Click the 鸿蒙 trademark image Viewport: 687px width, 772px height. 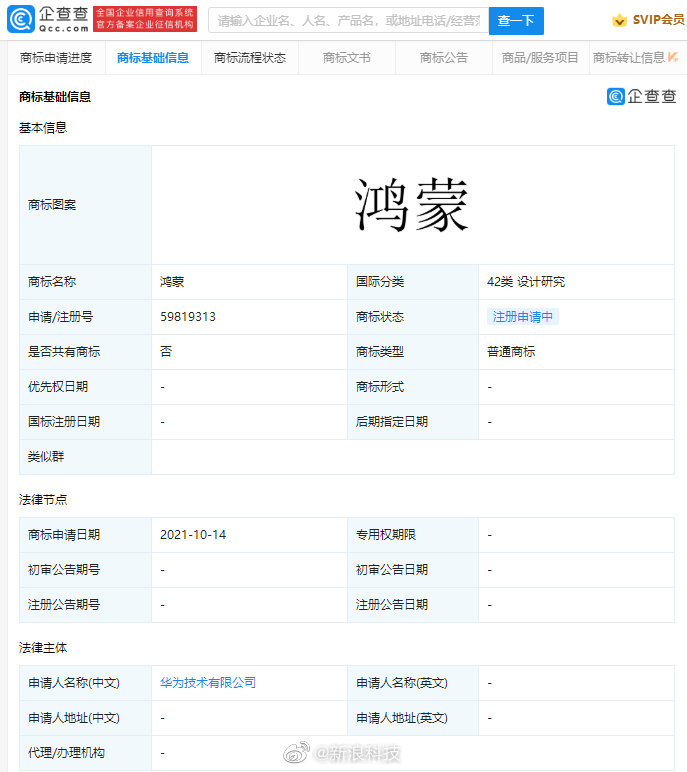[x=412, y=205]
